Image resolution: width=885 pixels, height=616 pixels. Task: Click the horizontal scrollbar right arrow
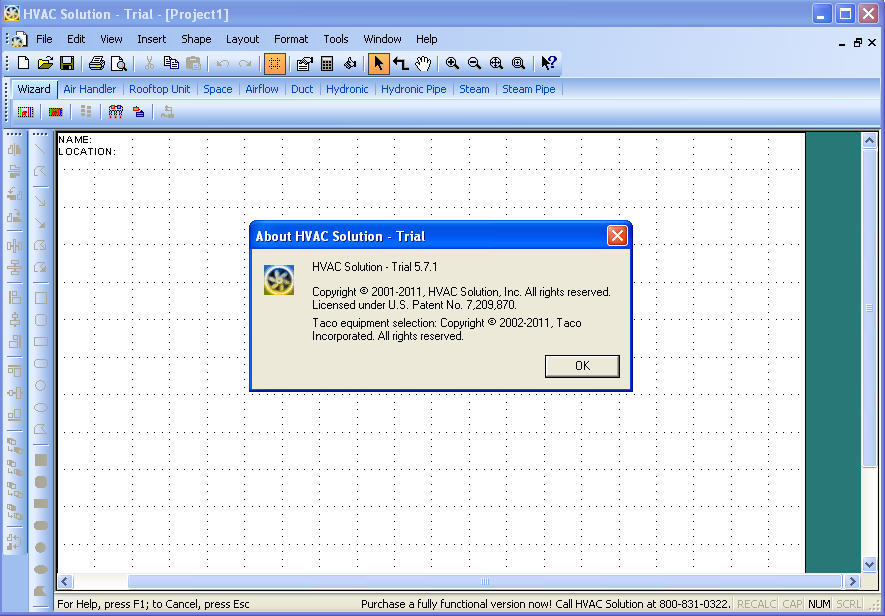coord(852,581)
